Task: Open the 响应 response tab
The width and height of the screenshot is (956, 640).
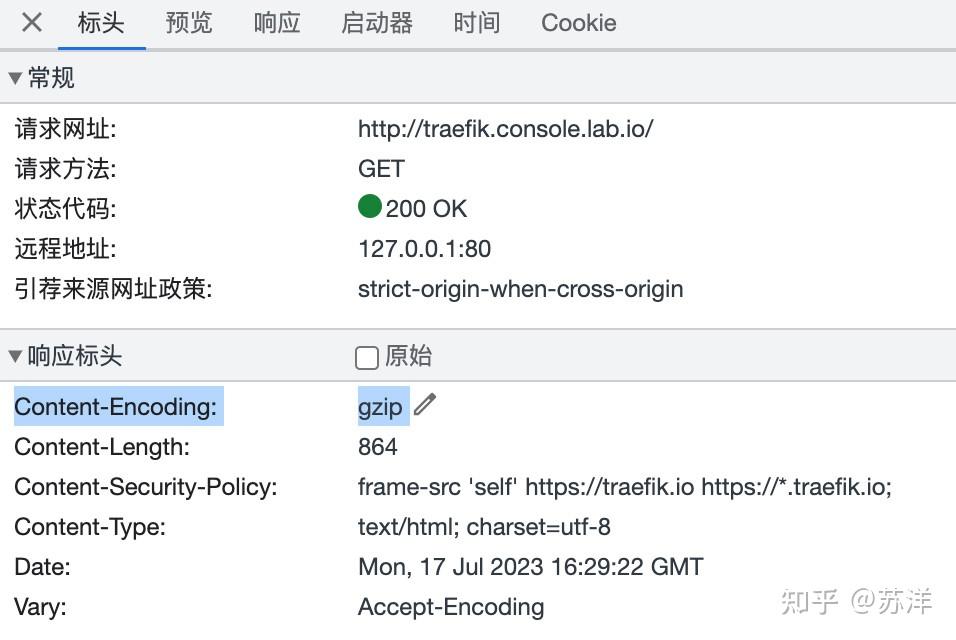Action: click(276, 22)
